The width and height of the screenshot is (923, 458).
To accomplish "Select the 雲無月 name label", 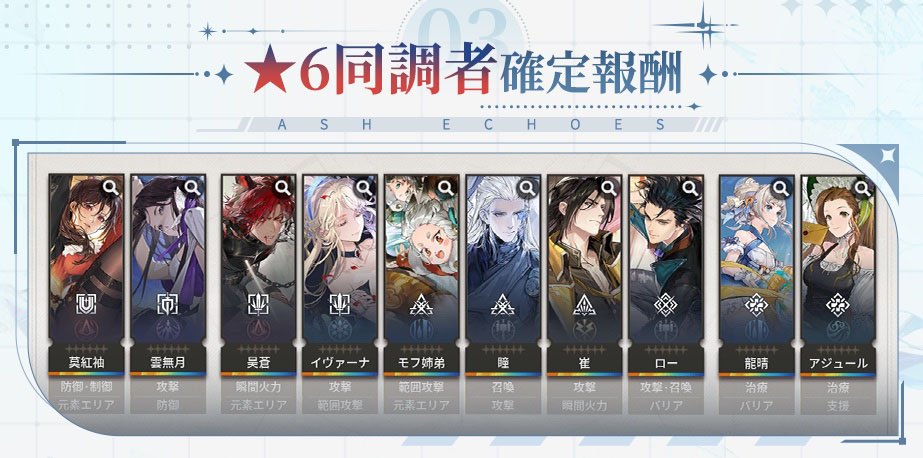I will coord(168,363).
